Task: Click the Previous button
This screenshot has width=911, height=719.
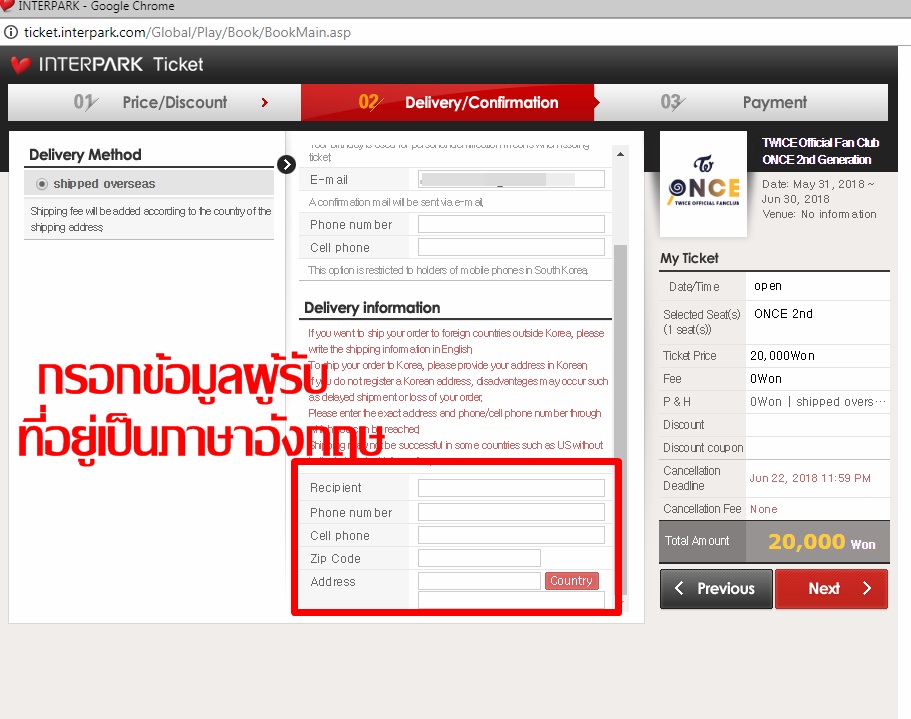Action: click(716, 589)
